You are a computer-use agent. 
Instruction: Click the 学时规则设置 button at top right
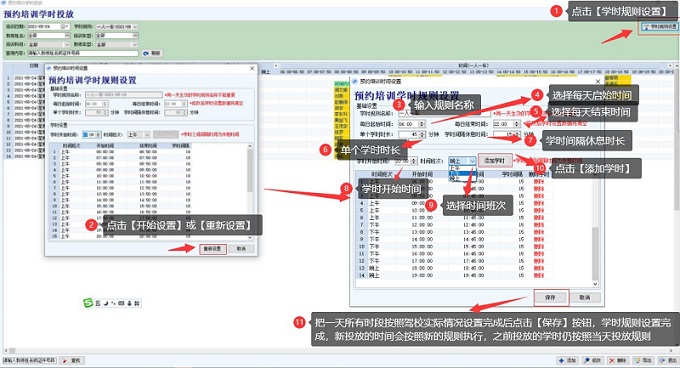[x=659, y=27]
